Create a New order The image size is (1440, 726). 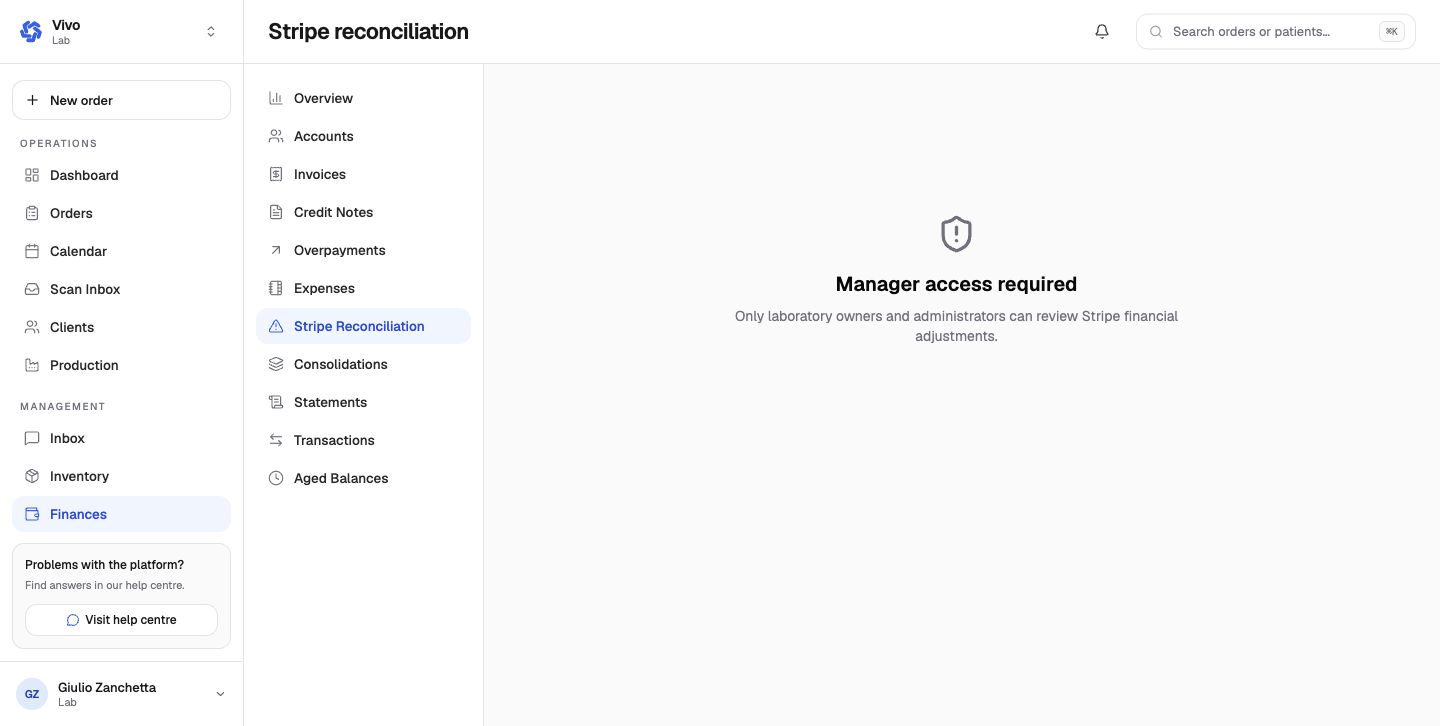tap(121, 100)
